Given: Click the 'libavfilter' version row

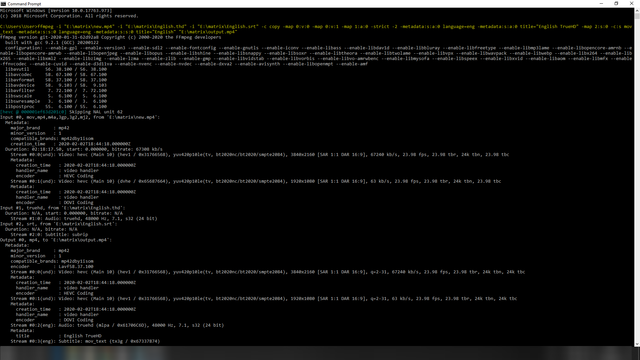Looking at the screenshot, I should (56, 91).
